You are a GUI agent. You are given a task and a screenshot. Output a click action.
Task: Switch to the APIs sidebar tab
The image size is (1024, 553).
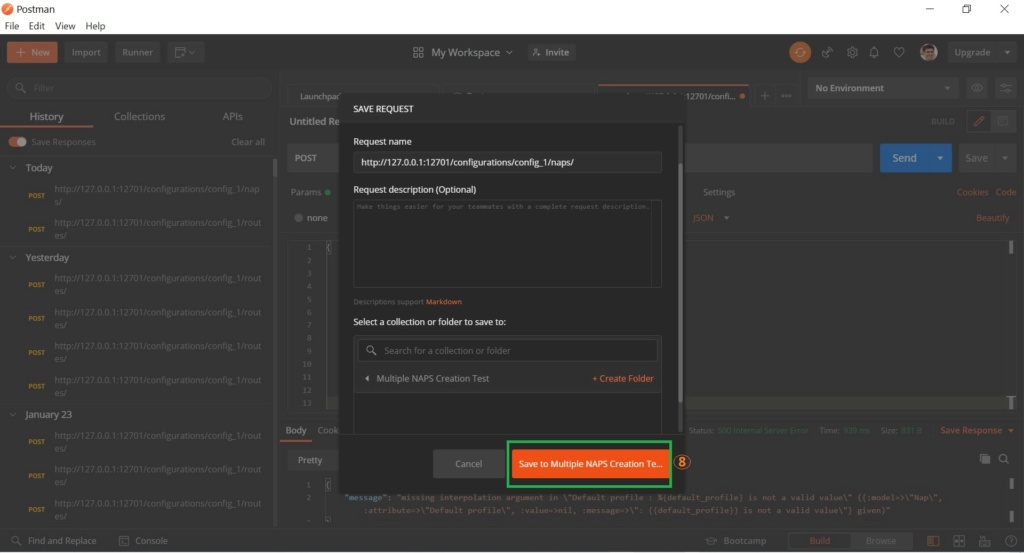232,116
